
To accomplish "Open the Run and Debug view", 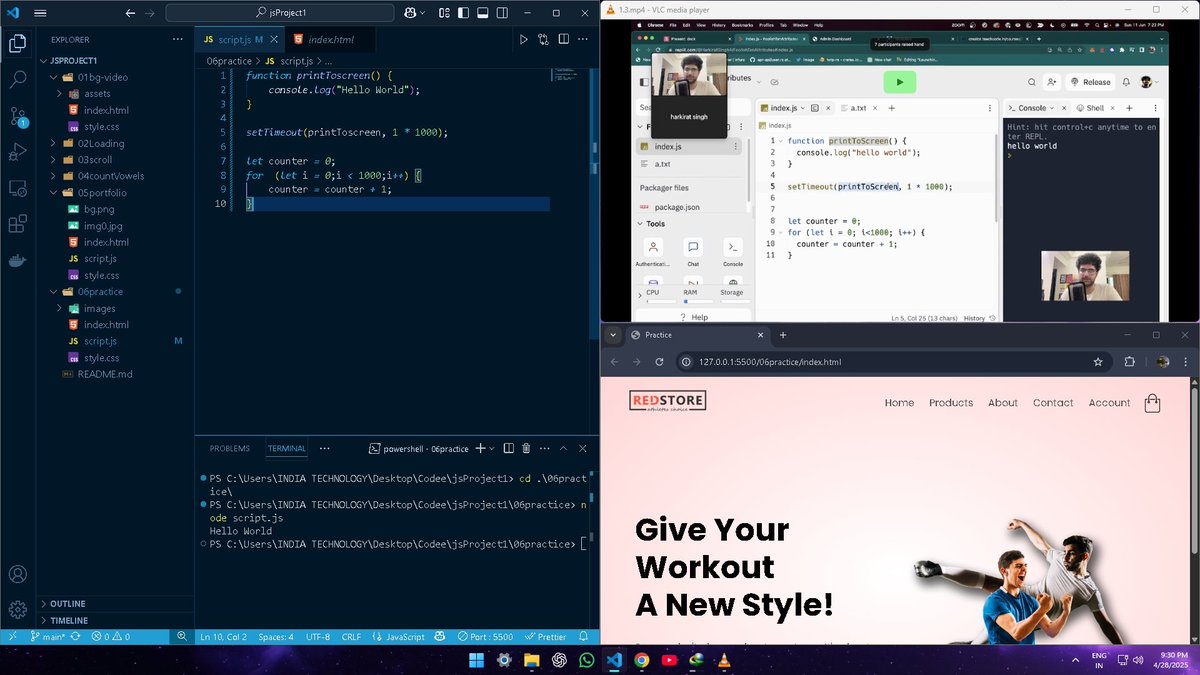I will 17,152.
